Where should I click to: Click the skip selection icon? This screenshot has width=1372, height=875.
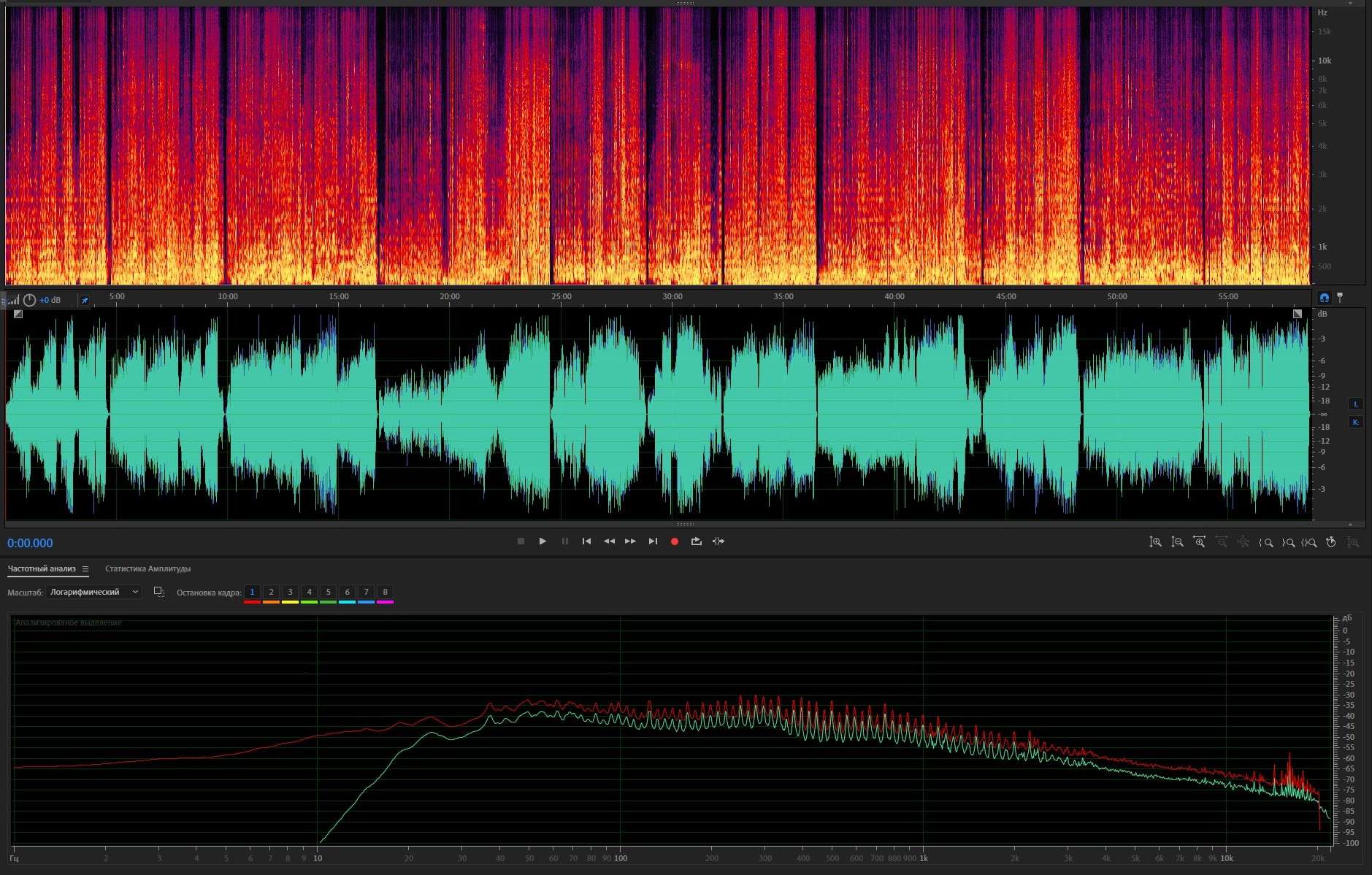[718, 541]
